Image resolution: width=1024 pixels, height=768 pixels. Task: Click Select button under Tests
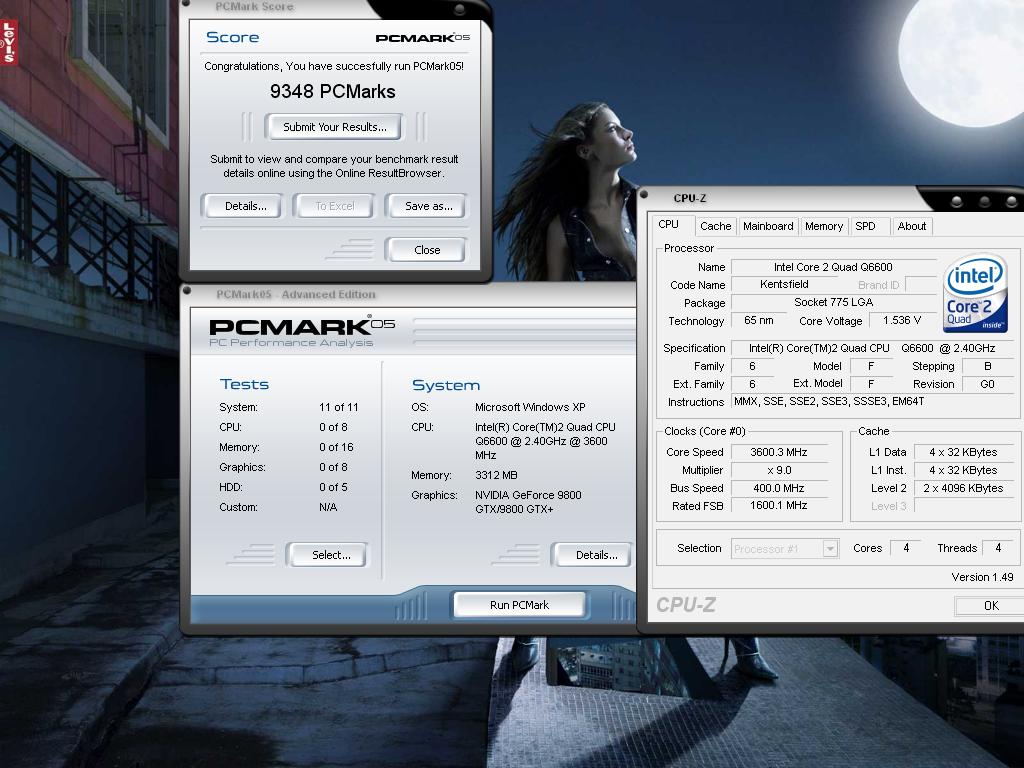tap(328, 555)
